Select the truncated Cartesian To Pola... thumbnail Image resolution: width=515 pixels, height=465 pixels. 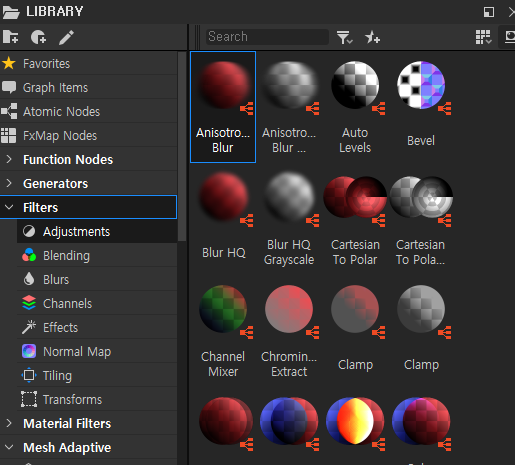pos(421,197)
